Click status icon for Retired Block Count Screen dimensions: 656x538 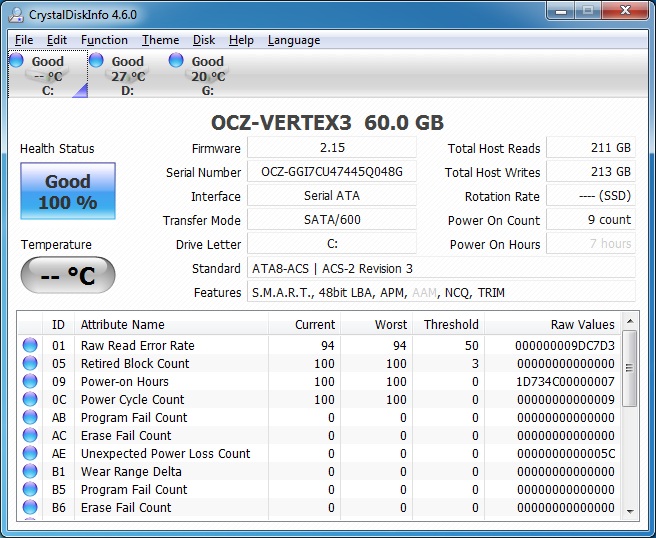pos(30,363)
